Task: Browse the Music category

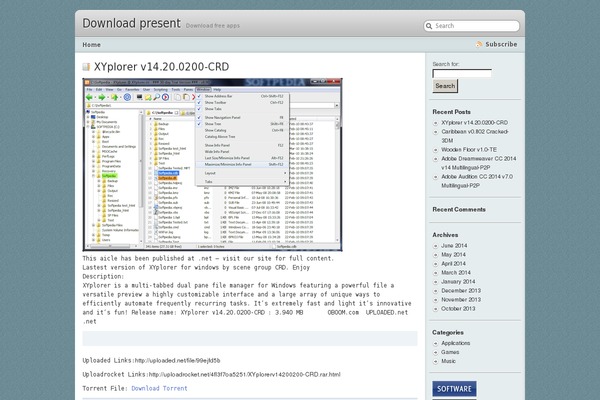Action: click(x=448, y=361)
